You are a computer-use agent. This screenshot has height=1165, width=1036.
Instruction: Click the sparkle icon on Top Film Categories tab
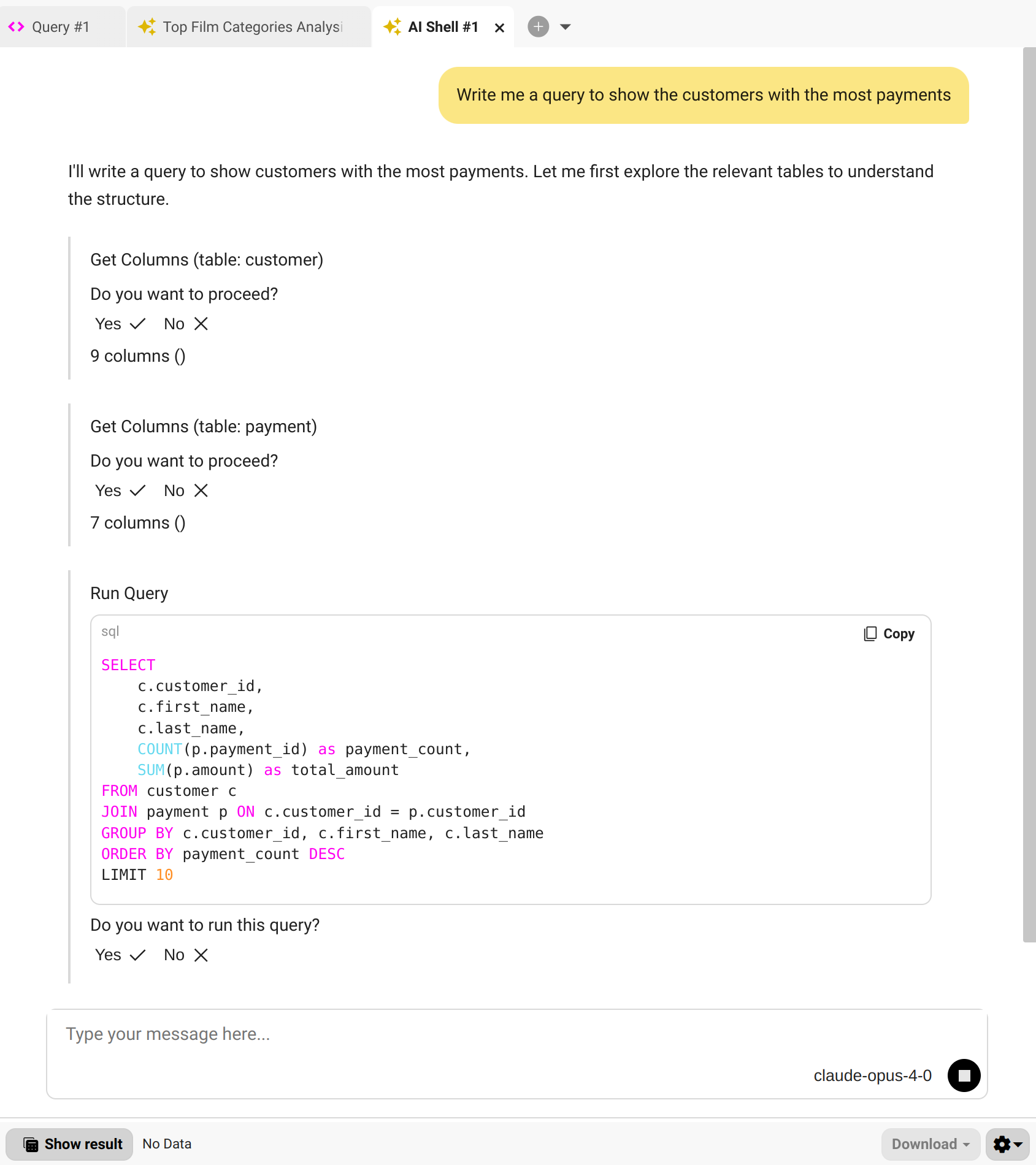[x=147, y=27]
